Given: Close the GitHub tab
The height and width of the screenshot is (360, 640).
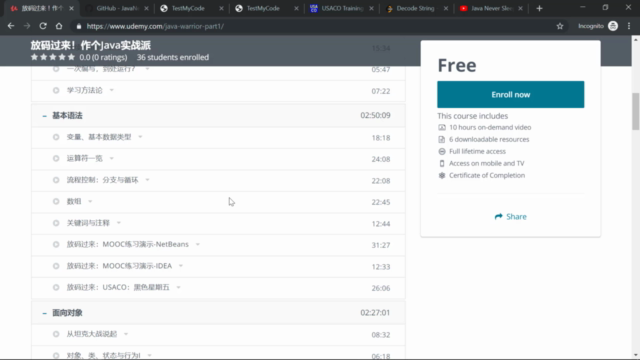Looking at the screenshot, I should coord(147,8).
